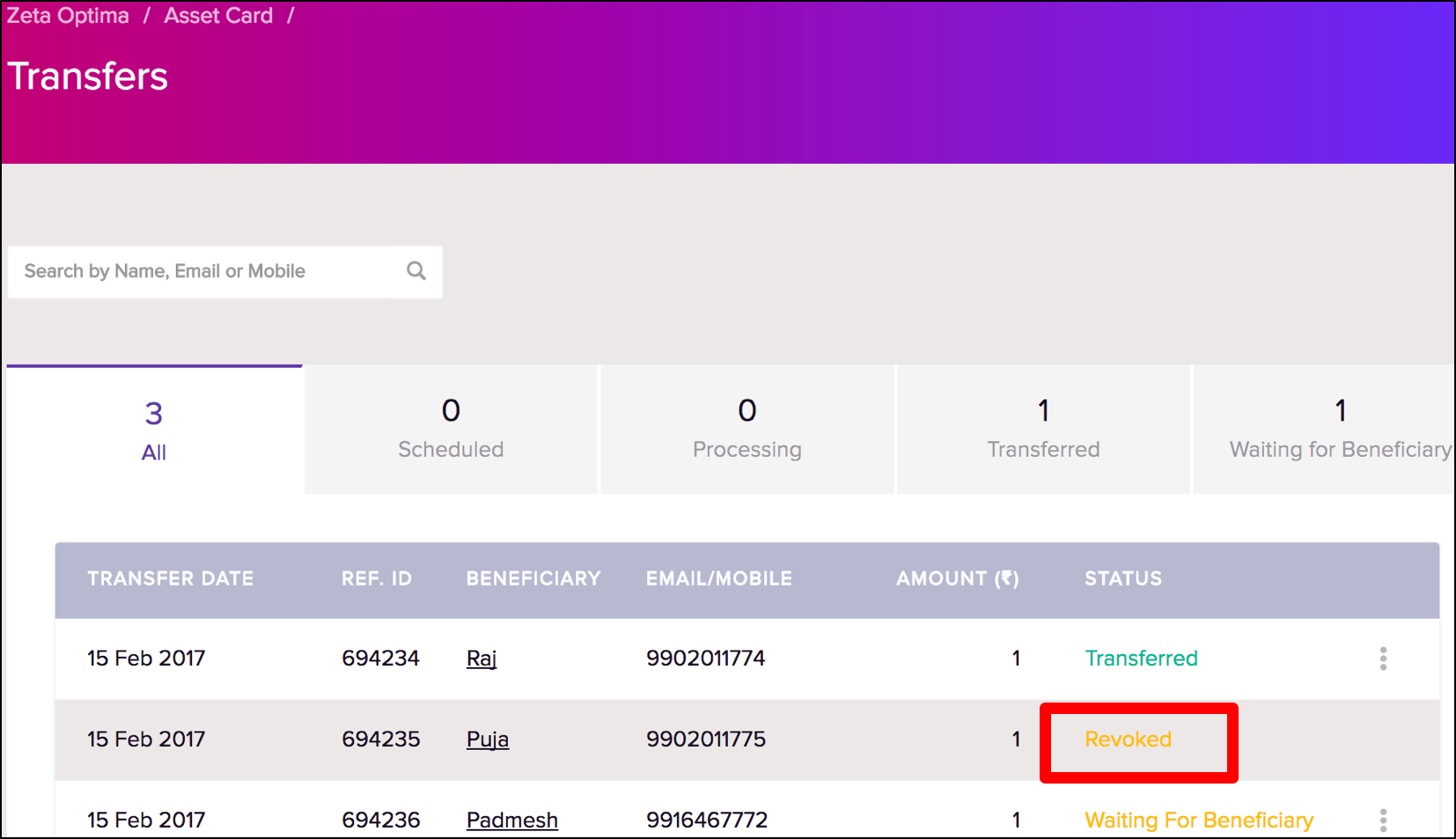Go to Asset Card breadcrumb
This screenshot has width=1456, height=839.
pos(218,16)
